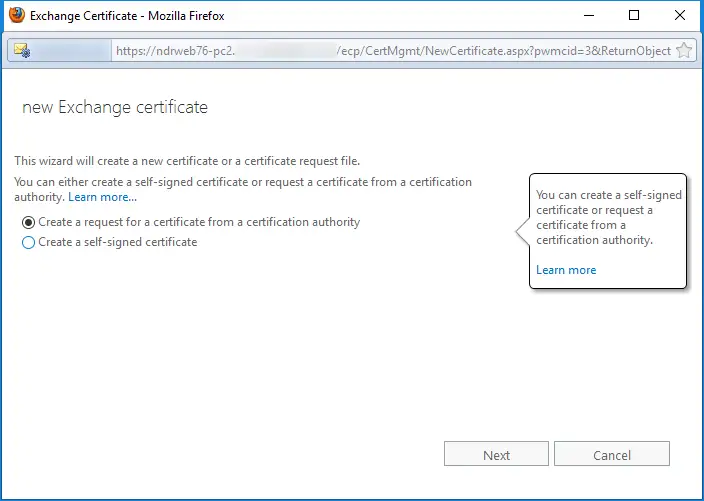Maximize the Firefox window

click(x=634, y=15)
